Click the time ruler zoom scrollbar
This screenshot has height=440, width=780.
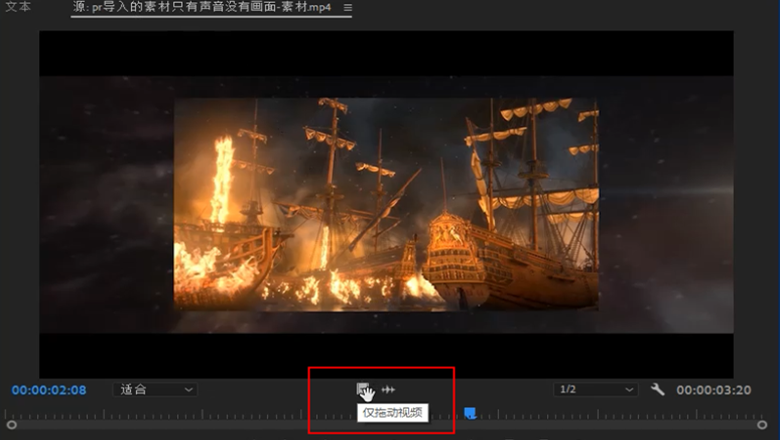click(387, 425)
